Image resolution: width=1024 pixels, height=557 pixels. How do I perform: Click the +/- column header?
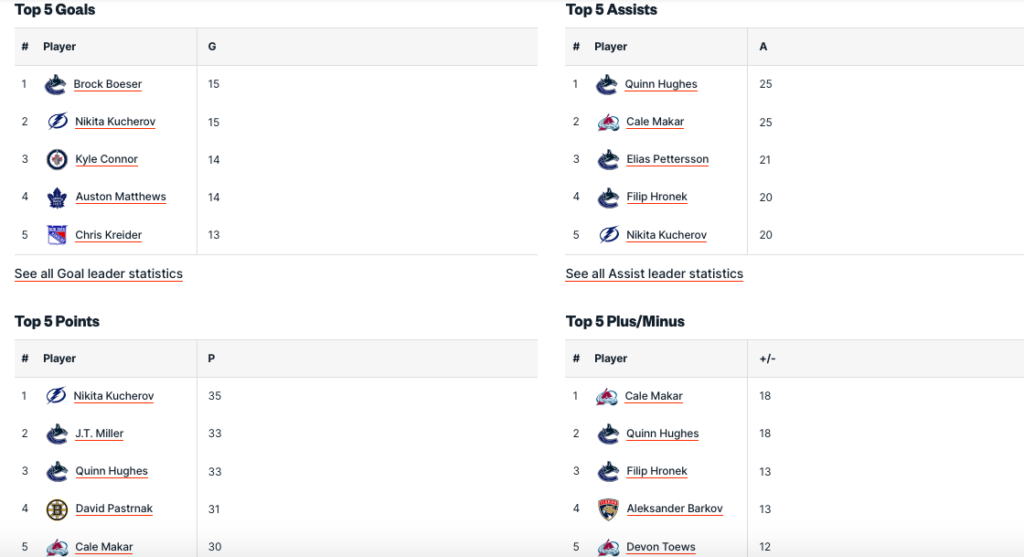tap(767, 359)
